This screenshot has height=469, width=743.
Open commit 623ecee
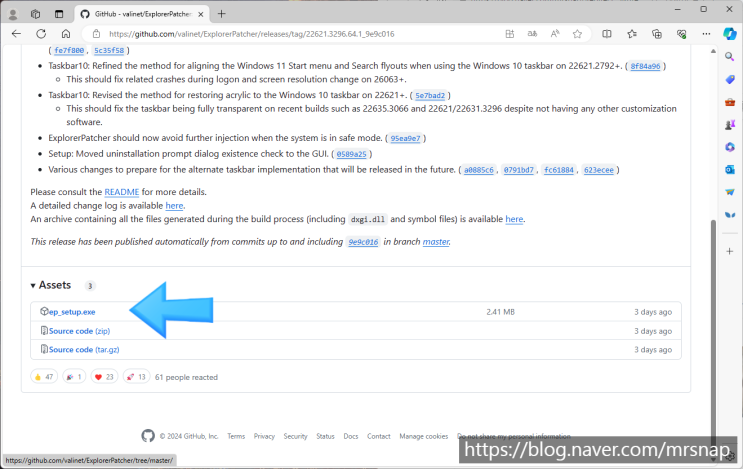pyautogui.click(x=598, y=170)
